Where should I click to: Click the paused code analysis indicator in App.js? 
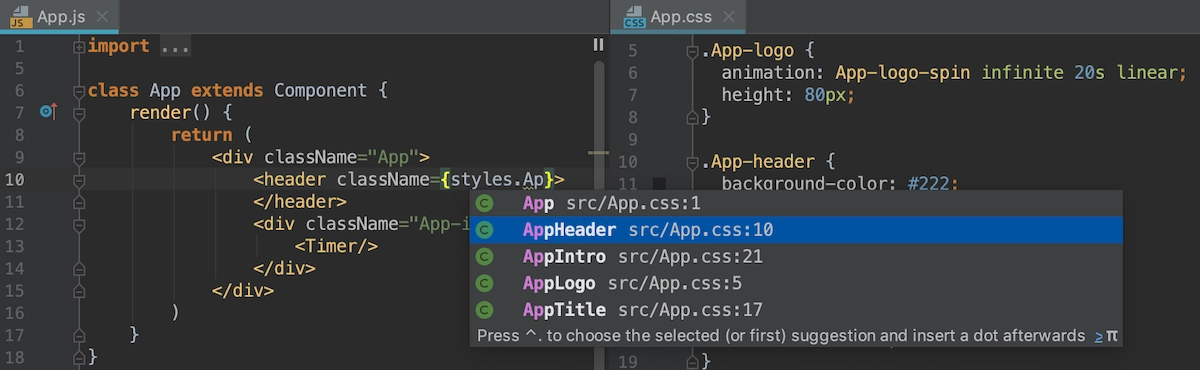(x=598, y=45)
